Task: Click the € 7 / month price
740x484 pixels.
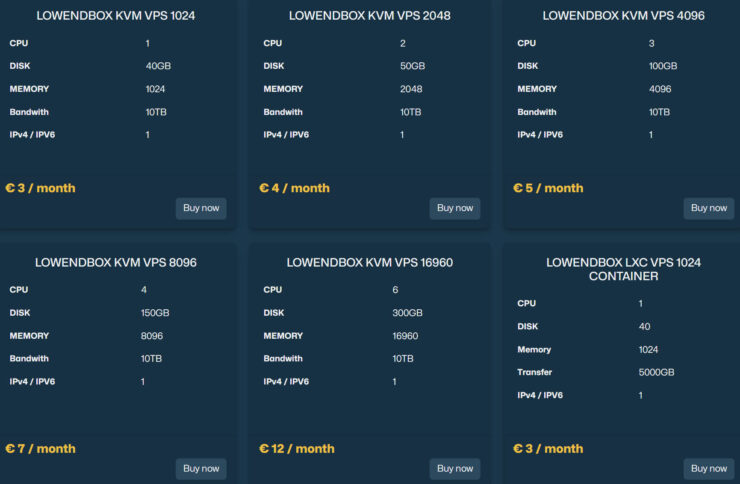Action: [x=41, y=449]
